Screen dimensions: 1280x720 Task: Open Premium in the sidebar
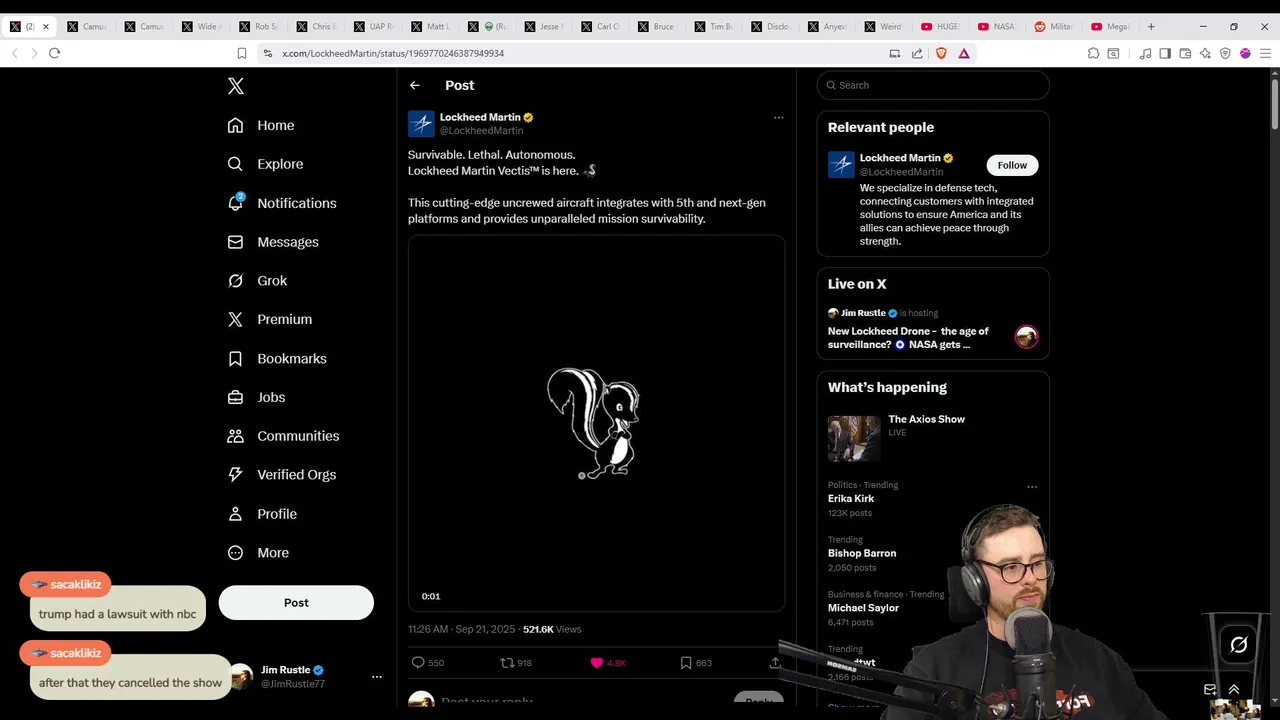click(x=270, y=319)
